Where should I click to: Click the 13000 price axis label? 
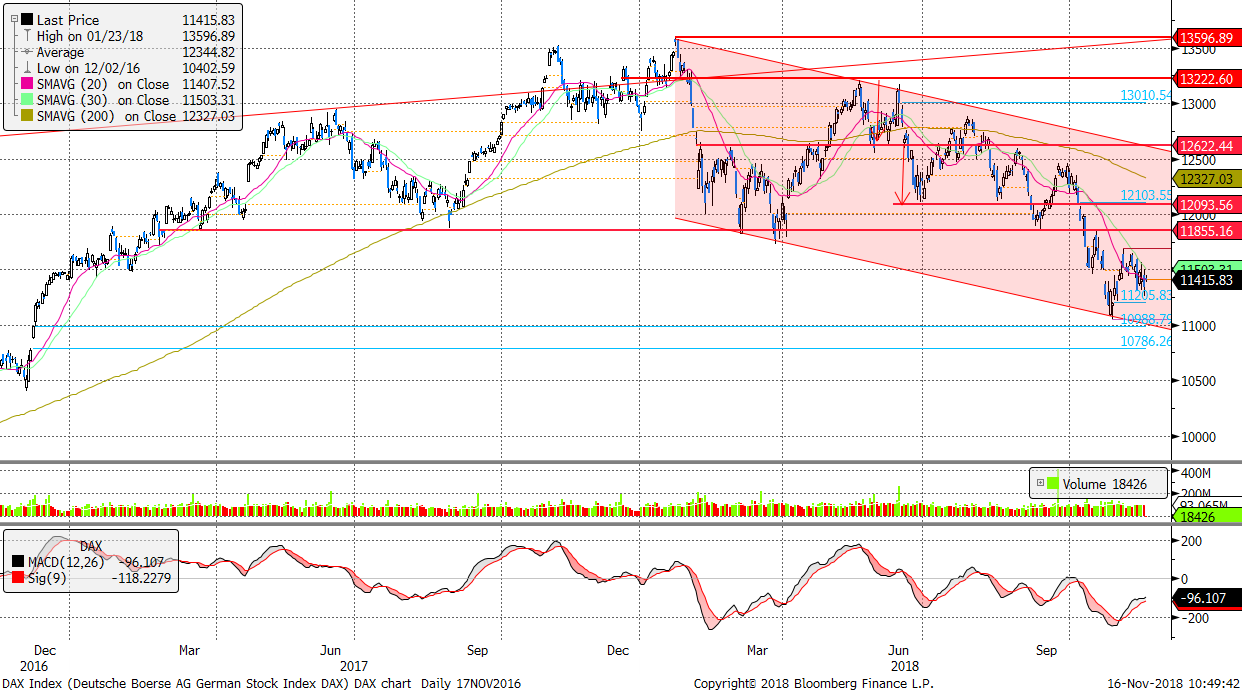point(1200,104)
